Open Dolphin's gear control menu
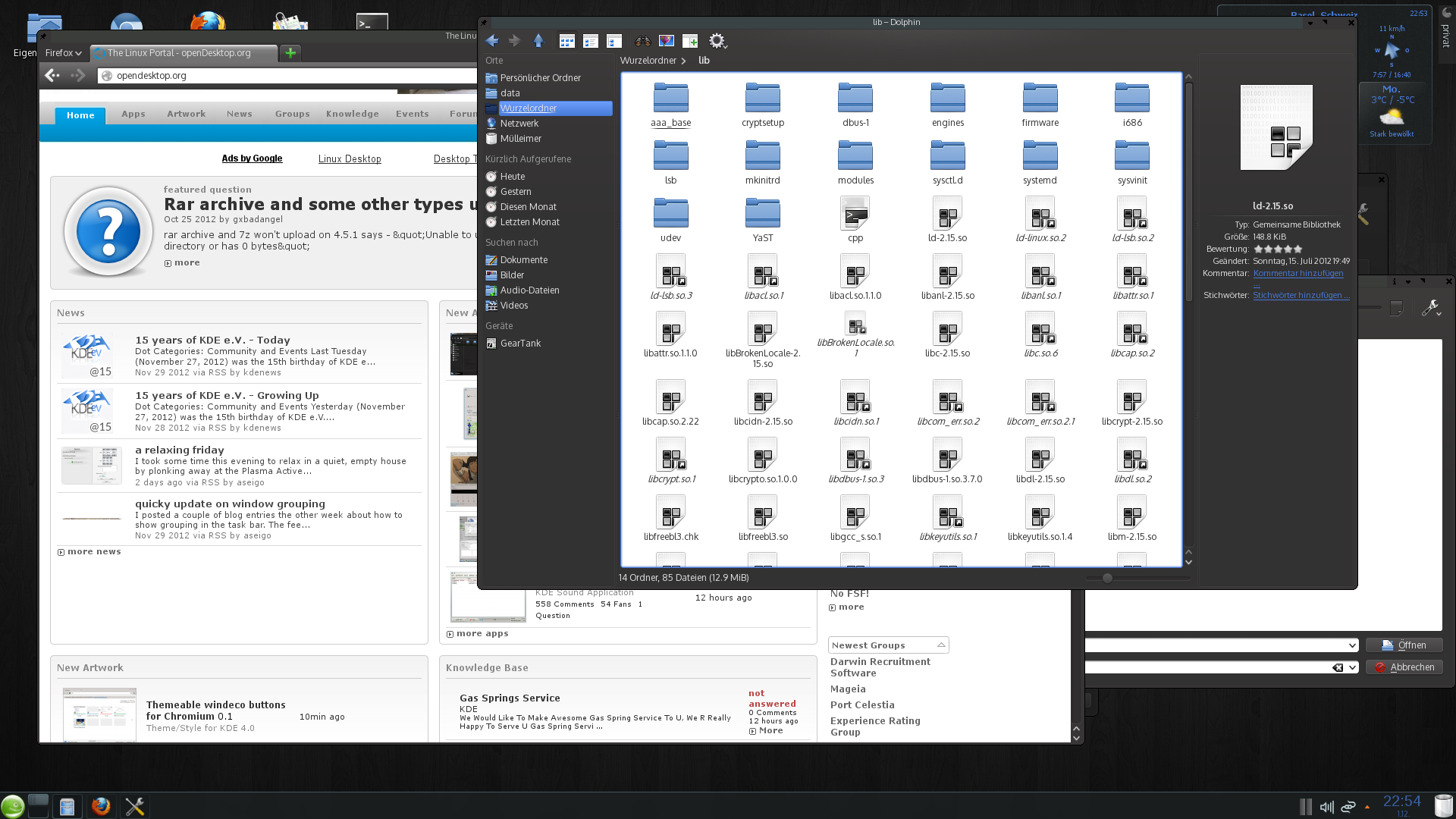Image resolution: width=1456 pixels, height=819 pixels. (x=717, y=41)
